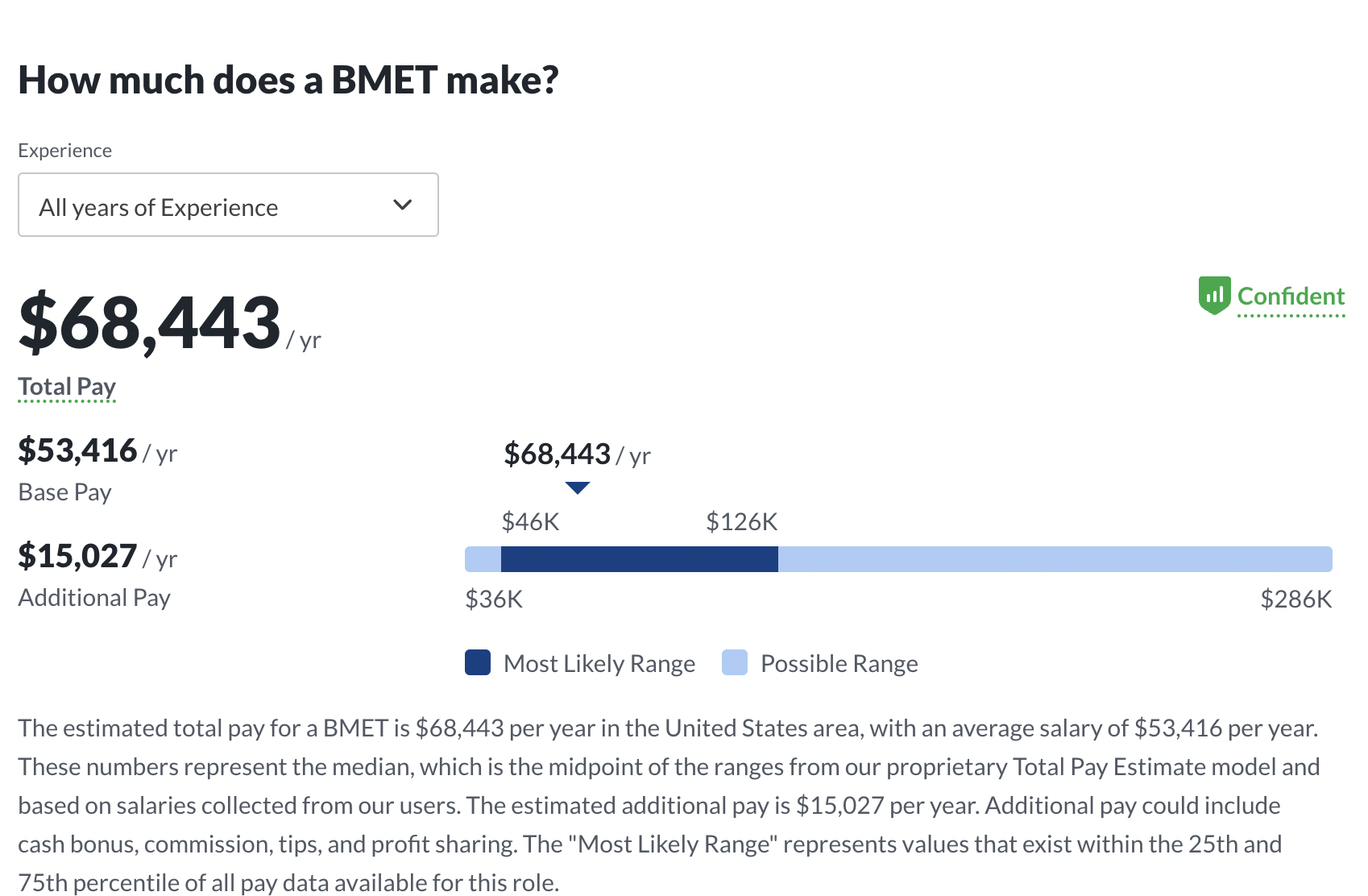The image size is (1368, 896).
Task: Open the All years of Experience dropdown
Action: click(x=228, y=205)
